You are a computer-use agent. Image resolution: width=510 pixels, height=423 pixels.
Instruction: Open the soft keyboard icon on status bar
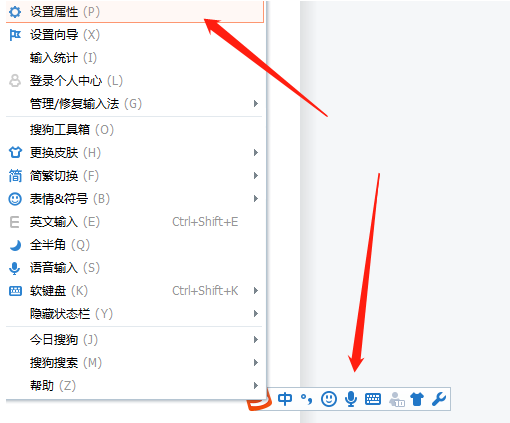coord(373,399)
